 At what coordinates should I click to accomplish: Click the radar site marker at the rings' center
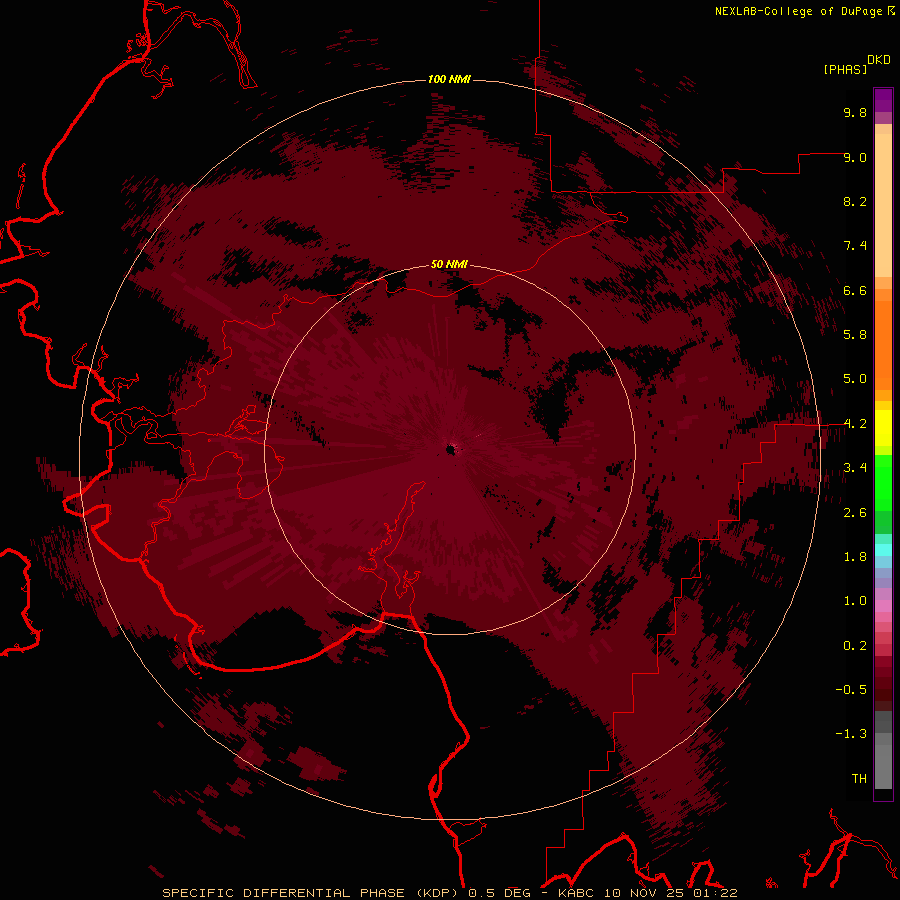tap(451, 450)
